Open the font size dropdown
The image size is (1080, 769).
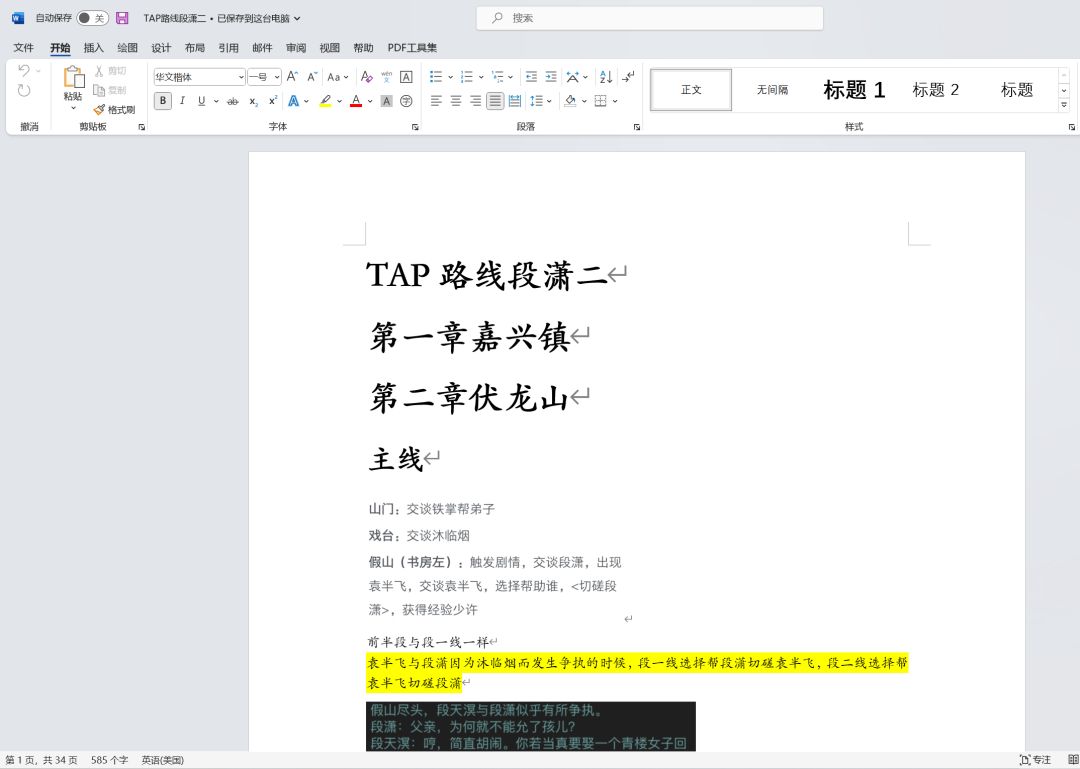coord(262,76)
